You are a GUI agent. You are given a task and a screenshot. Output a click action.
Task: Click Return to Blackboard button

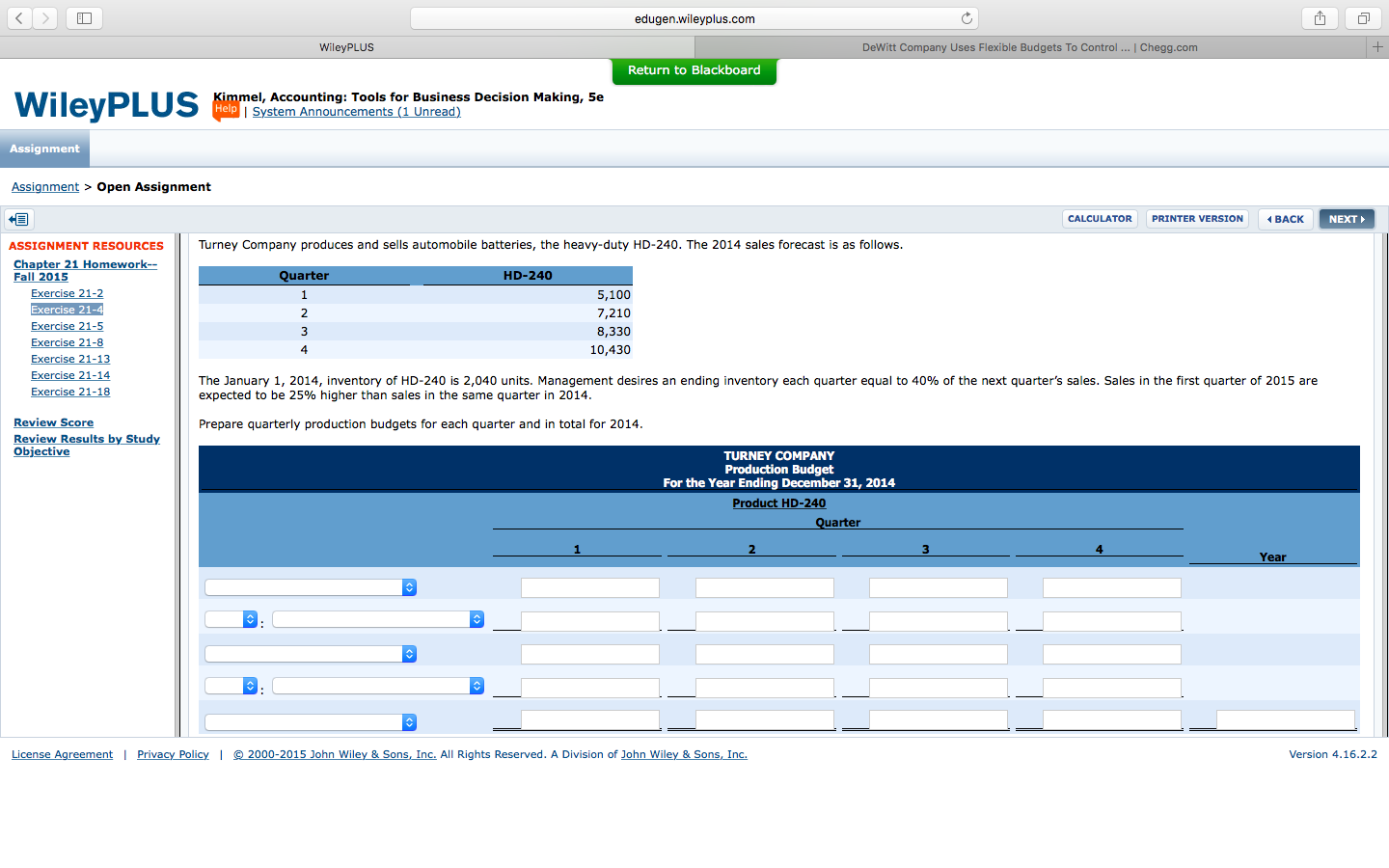point(694,70)
